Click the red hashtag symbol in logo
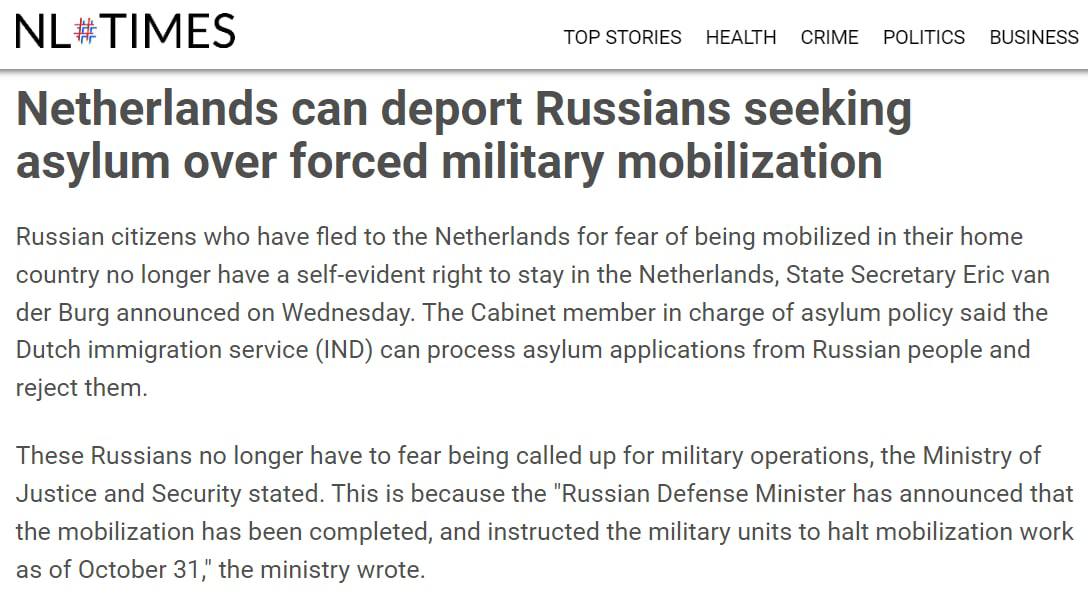This screenshot has width=1088, height=600. pos(87,31)
